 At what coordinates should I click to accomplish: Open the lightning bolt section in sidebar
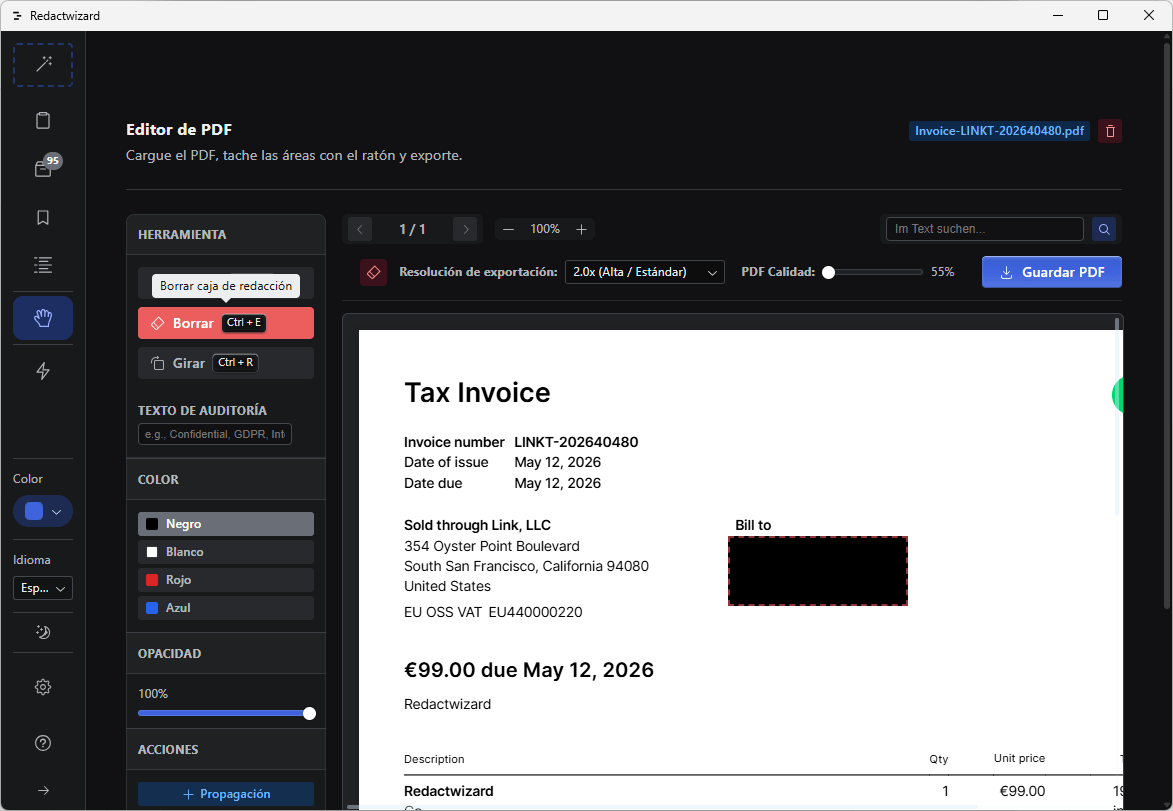pyautogui.click(x=43, y=371)
